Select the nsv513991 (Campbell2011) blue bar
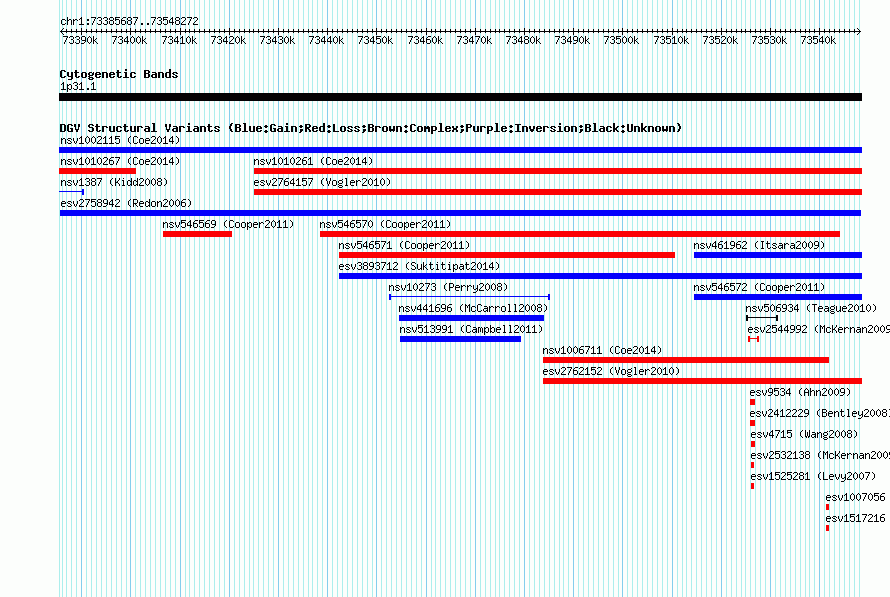Image resolution: width=890 pixels, height=597 pixels. [460, 339]
